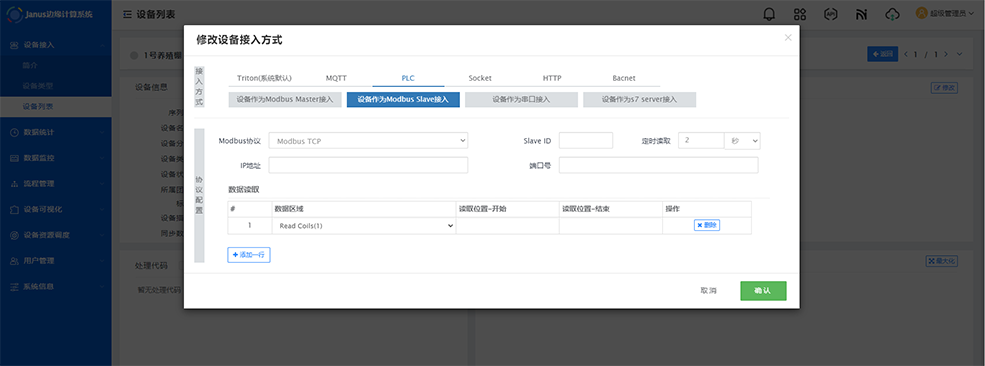The image size is (985, 366).
Task: Click the Janus logo in the sidebar
Action: click(14, 14)
